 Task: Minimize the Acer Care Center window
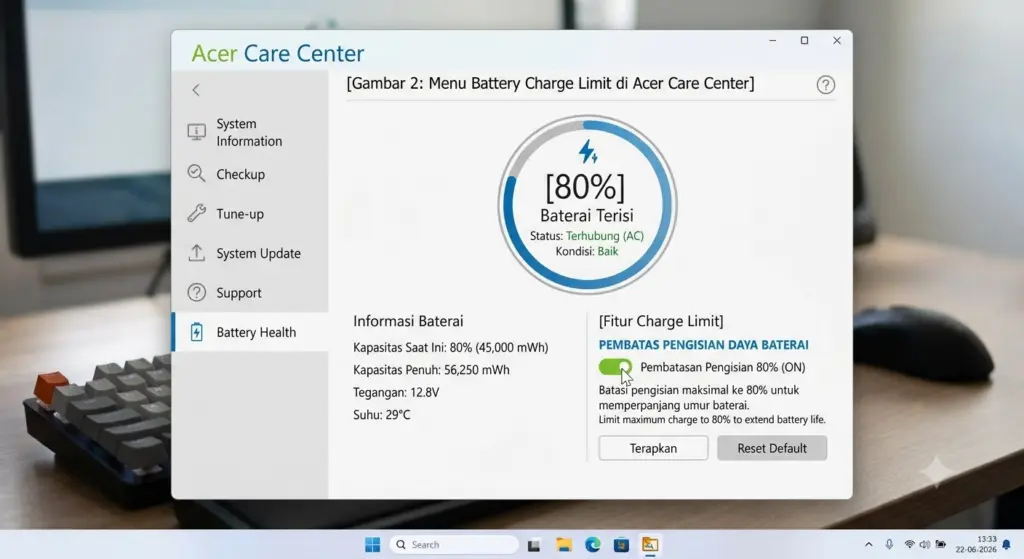point(773,40)
